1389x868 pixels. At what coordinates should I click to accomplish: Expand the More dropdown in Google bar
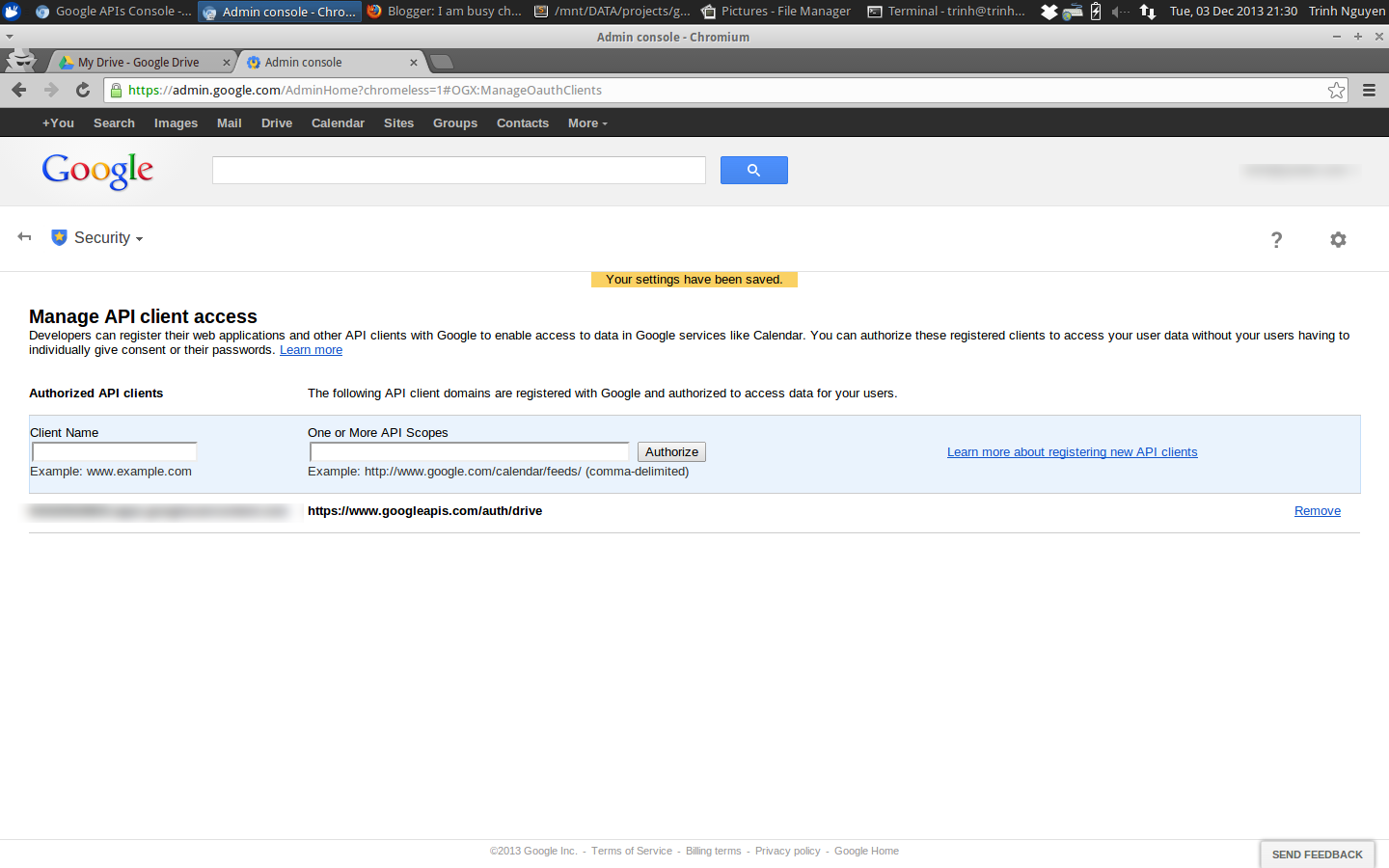click(587, 123)
